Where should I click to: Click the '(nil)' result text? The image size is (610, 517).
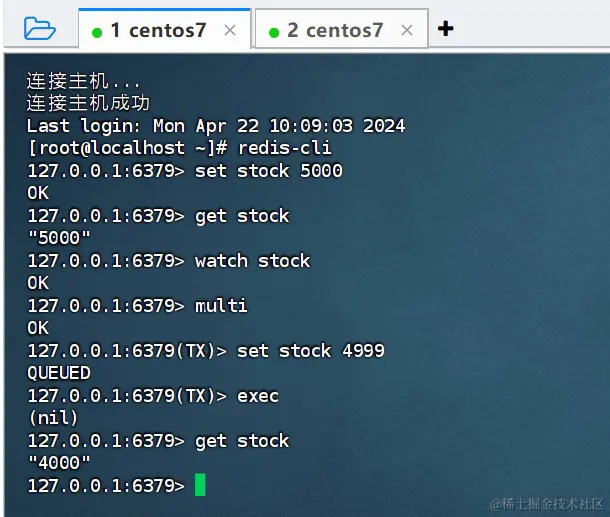click(53, 418)
